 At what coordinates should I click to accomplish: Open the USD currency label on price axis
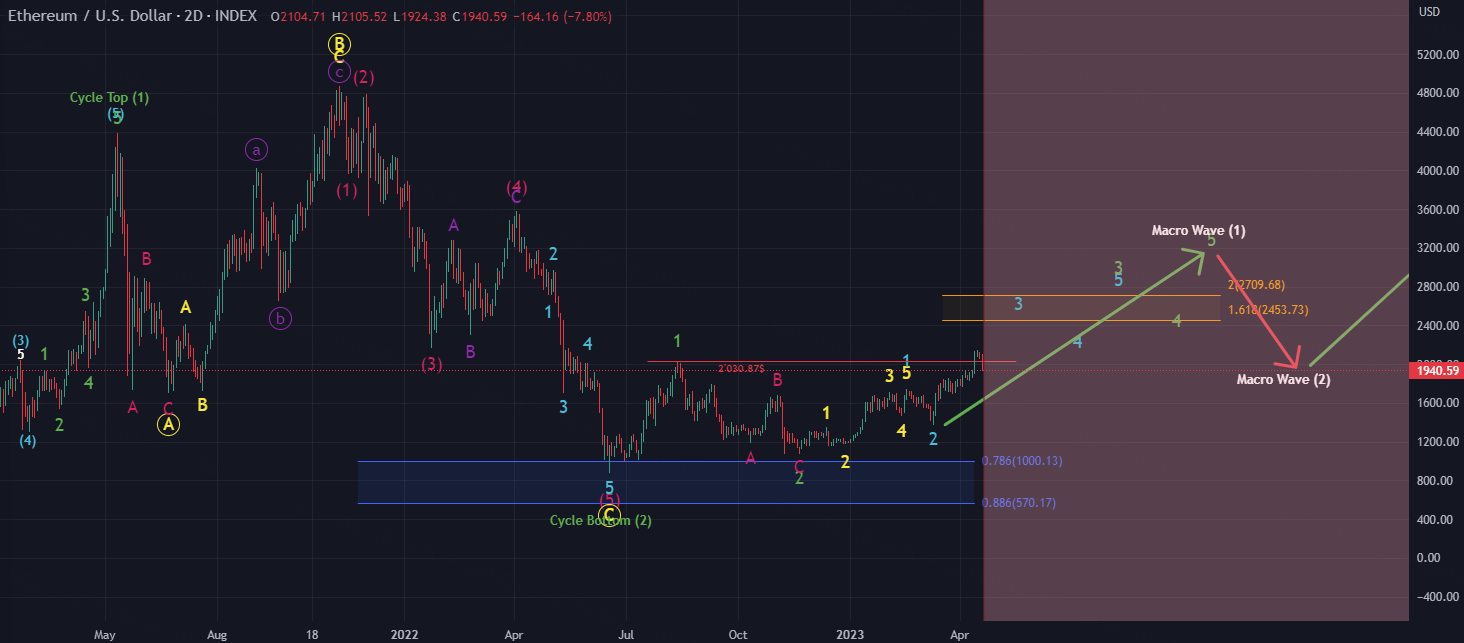[1430, 12]
